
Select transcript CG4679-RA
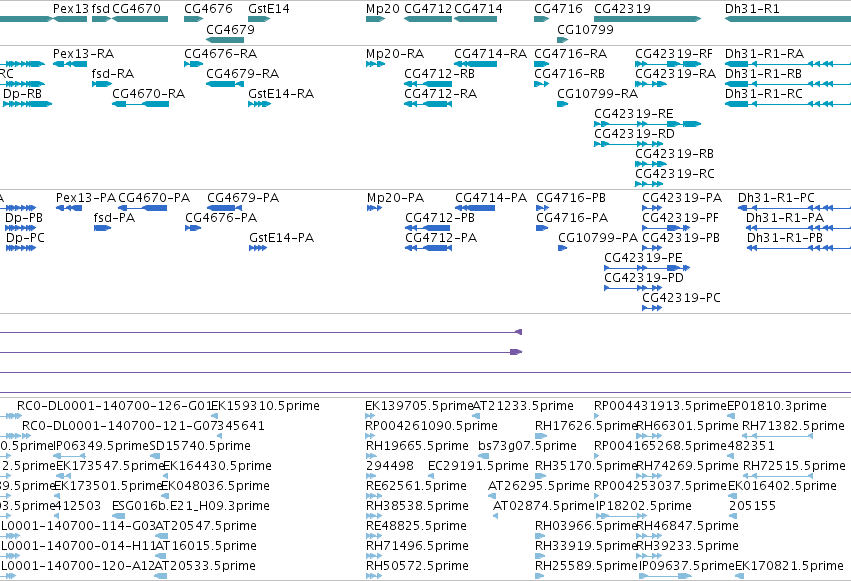click(x=225, y=84)
